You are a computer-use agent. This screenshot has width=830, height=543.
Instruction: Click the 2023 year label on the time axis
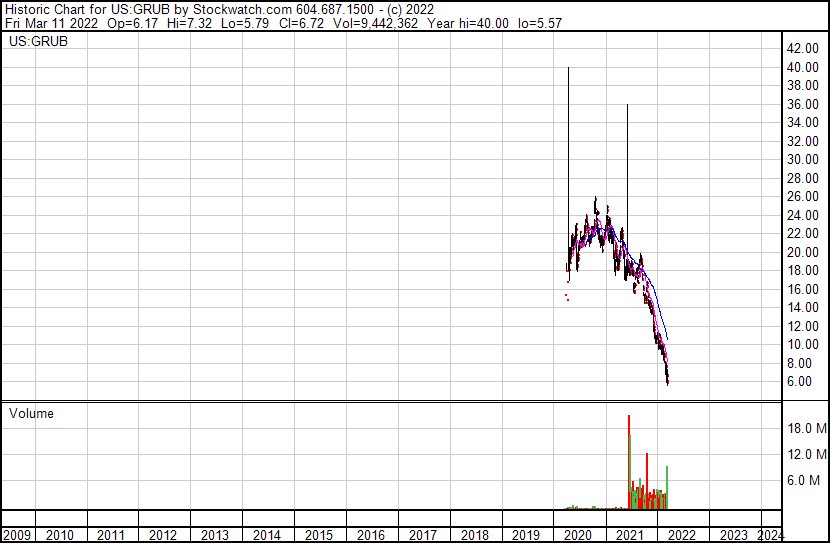[x=733, y=535]
